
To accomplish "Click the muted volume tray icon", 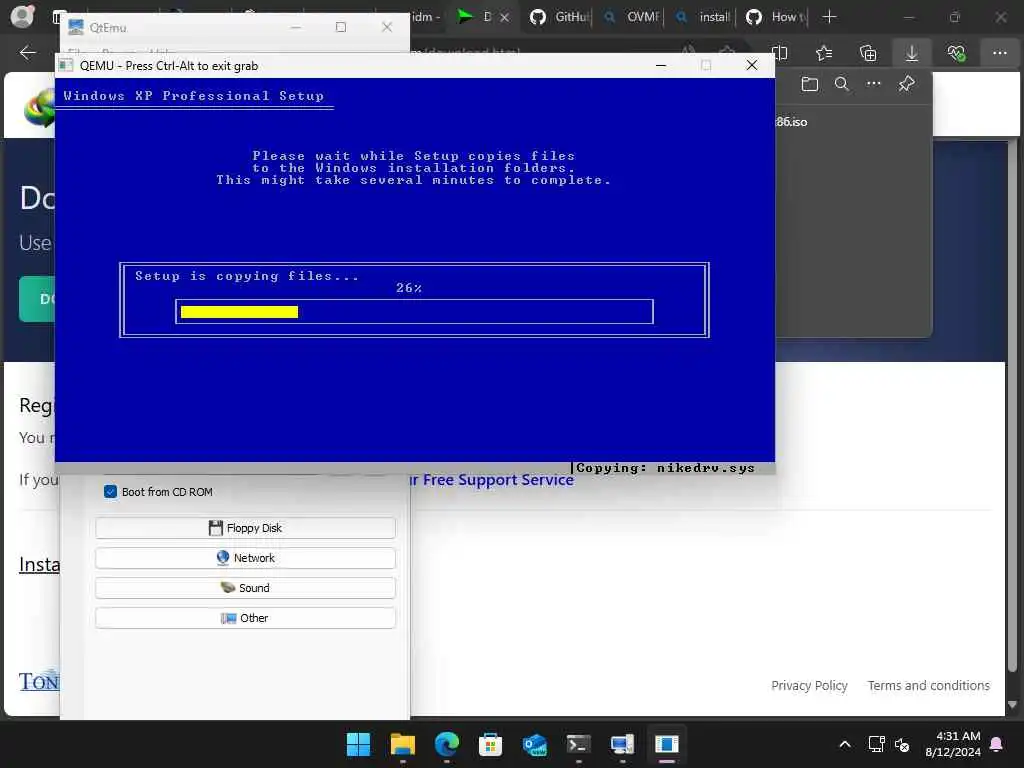I will point(902,744).
